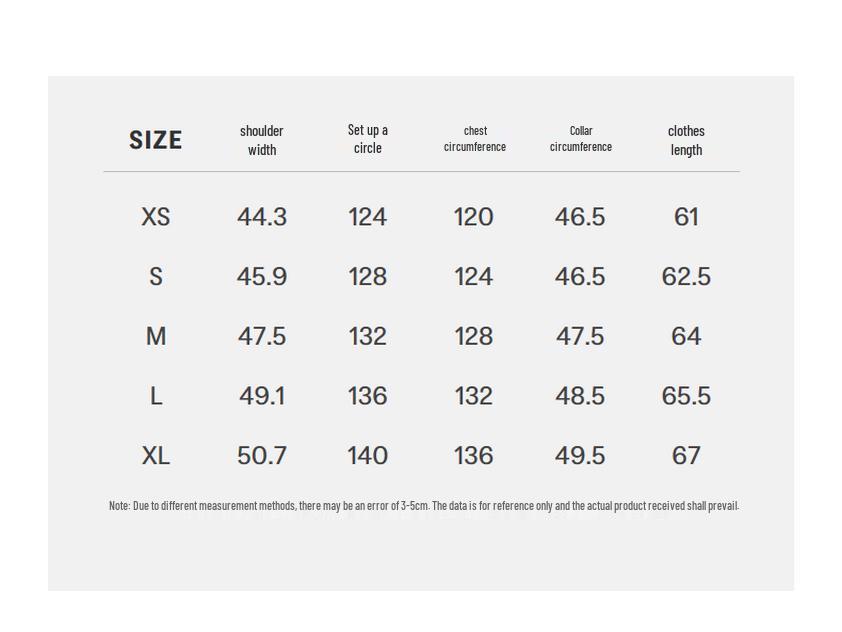
Task: Click the M size row label
Action: (x=156, y=337)
